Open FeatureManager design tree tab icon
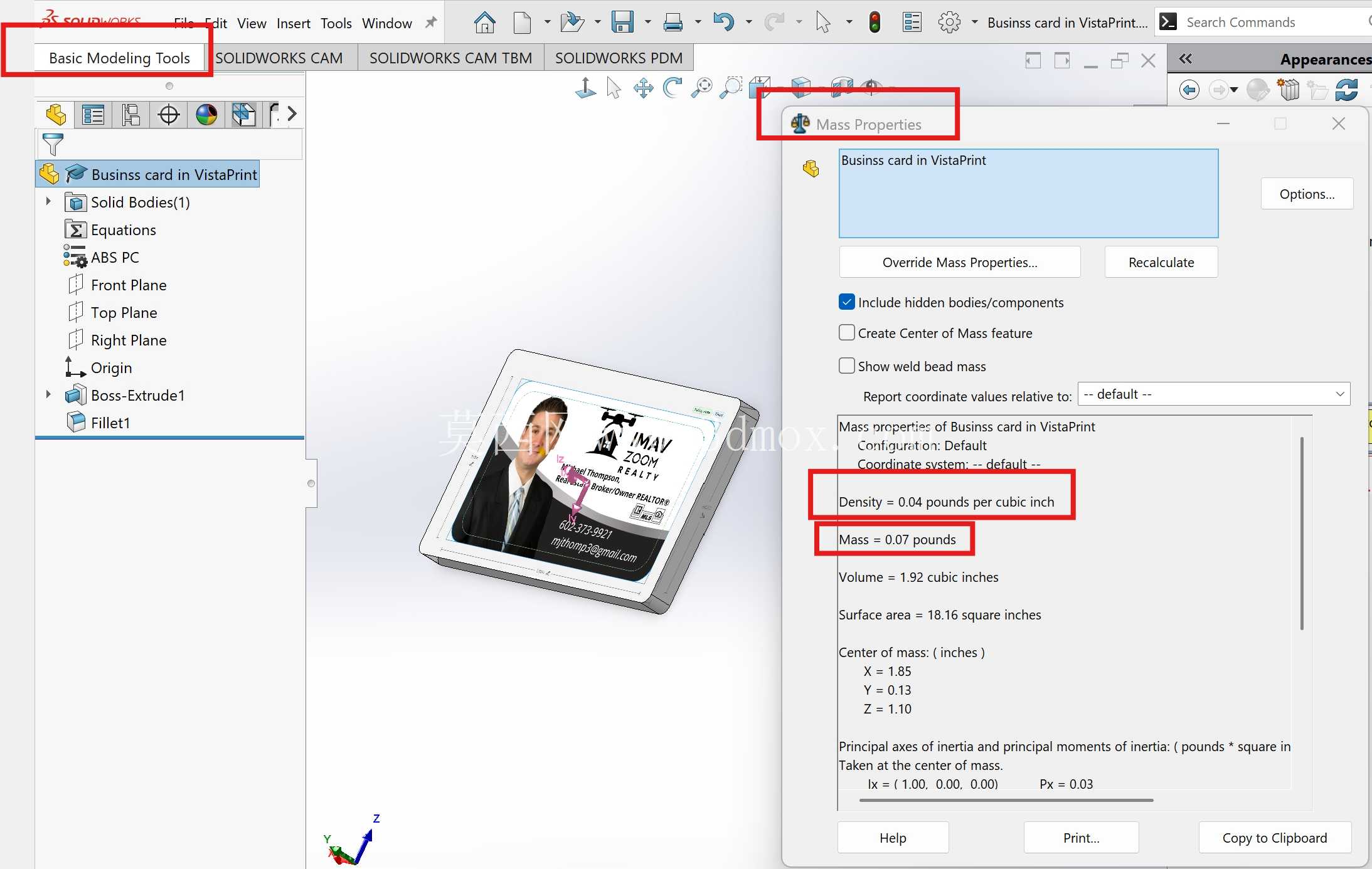The image size is (1372, 869). [x=56, y=115]
